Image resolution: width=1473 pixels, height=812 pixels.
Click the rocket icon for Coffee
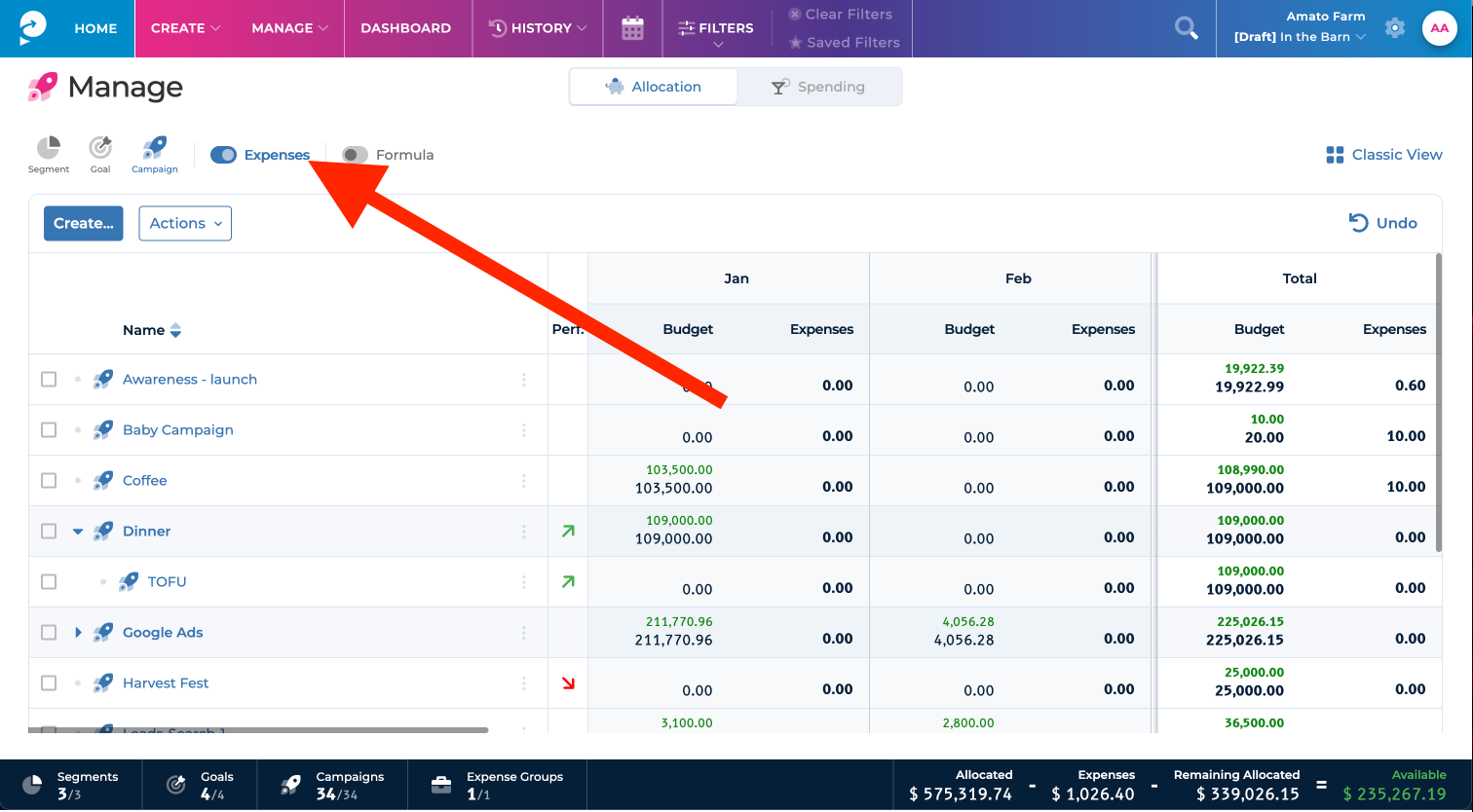pos(103,480)
